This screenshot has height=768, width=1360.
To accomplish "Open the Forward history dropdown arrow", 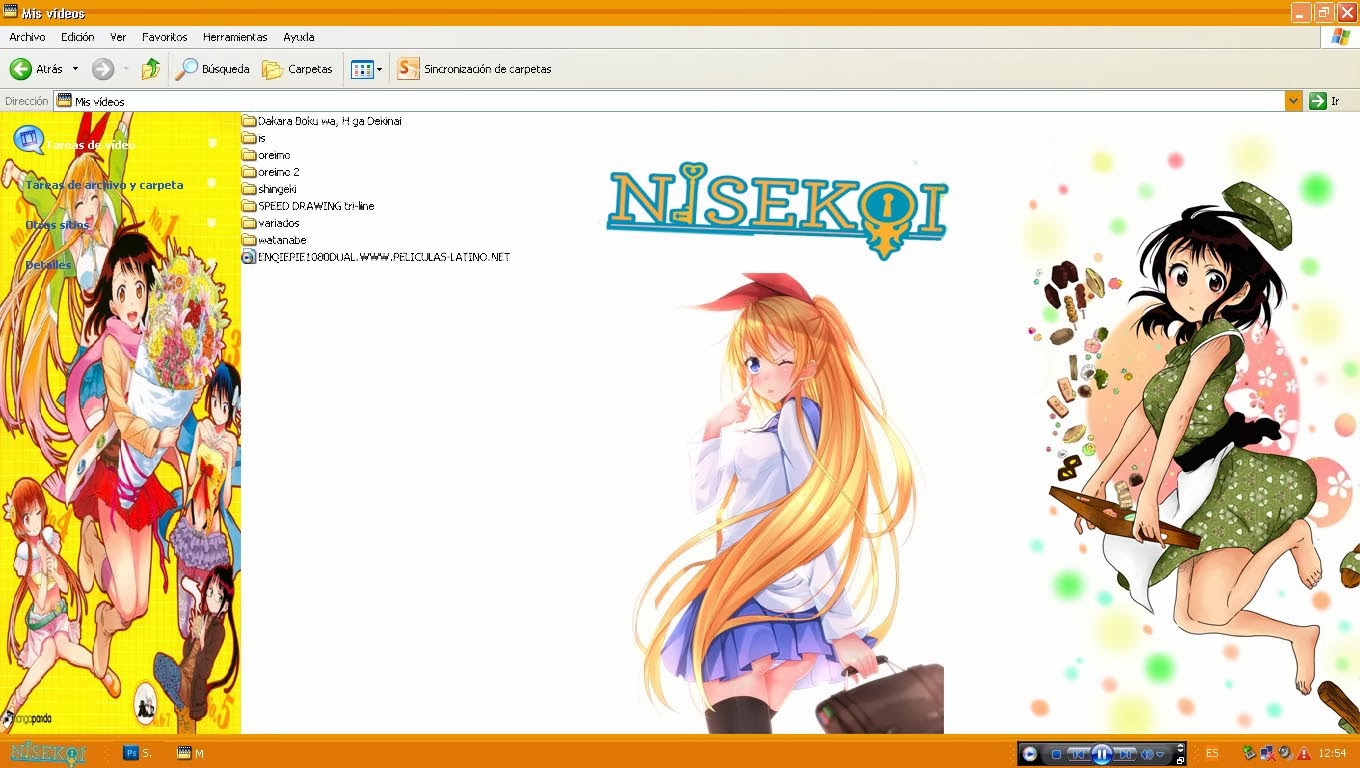I will pos(126,69).
